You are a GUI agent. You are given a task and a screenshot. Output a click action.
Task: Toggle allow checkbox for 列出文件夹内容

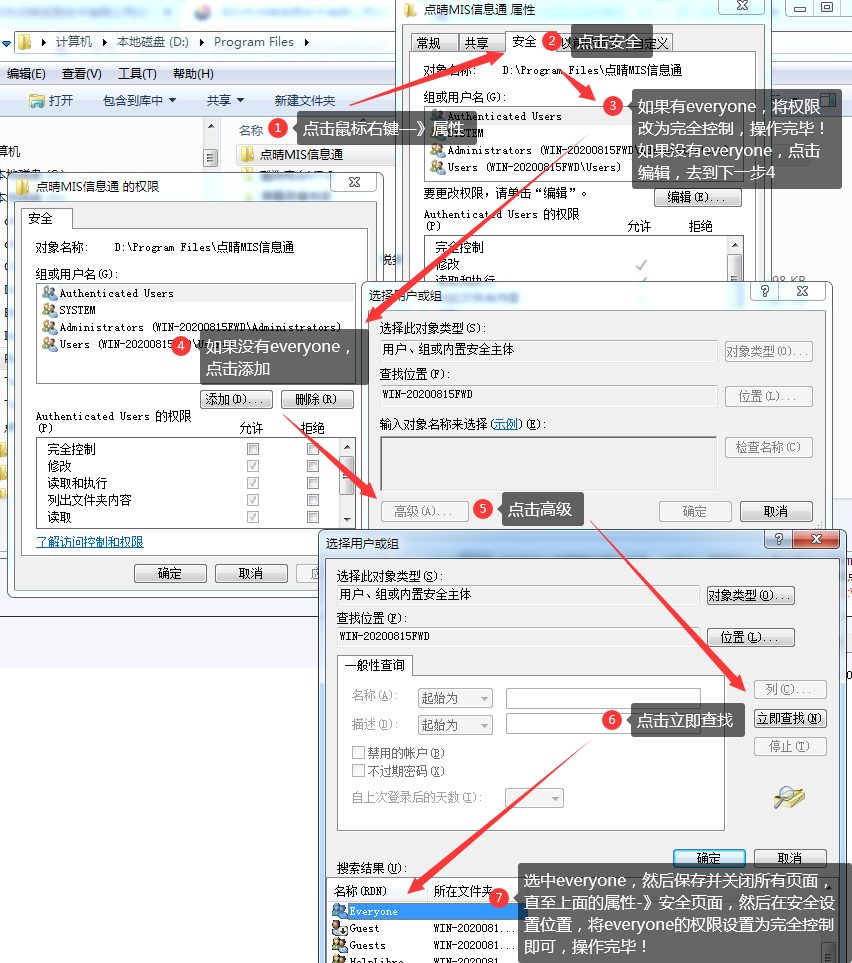253,500
